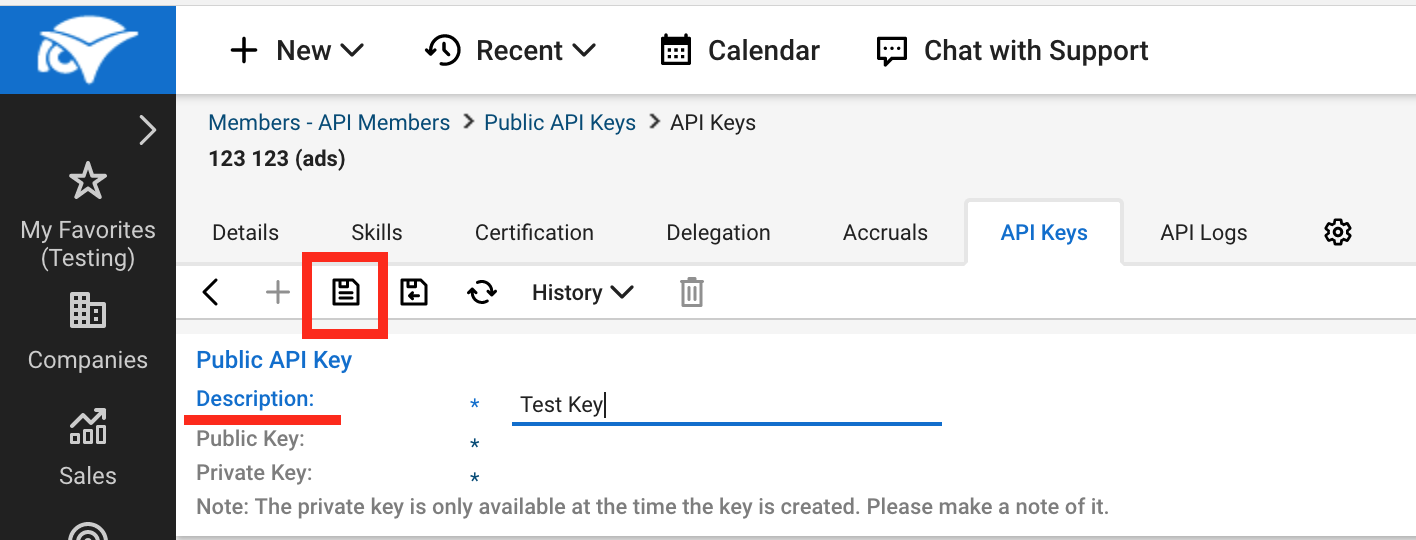Switch to the Details tab

[x=245, y=232]
